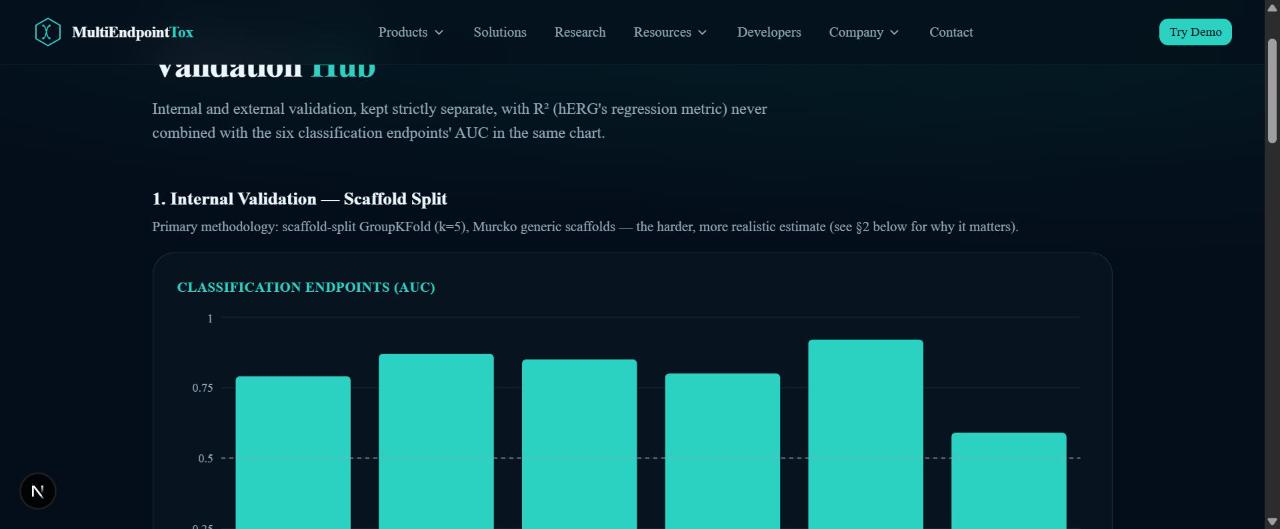
Task: Click the 'CLASSIFICATION ENDPOINTS (AUC)' chart title
Action: (306, 287)
